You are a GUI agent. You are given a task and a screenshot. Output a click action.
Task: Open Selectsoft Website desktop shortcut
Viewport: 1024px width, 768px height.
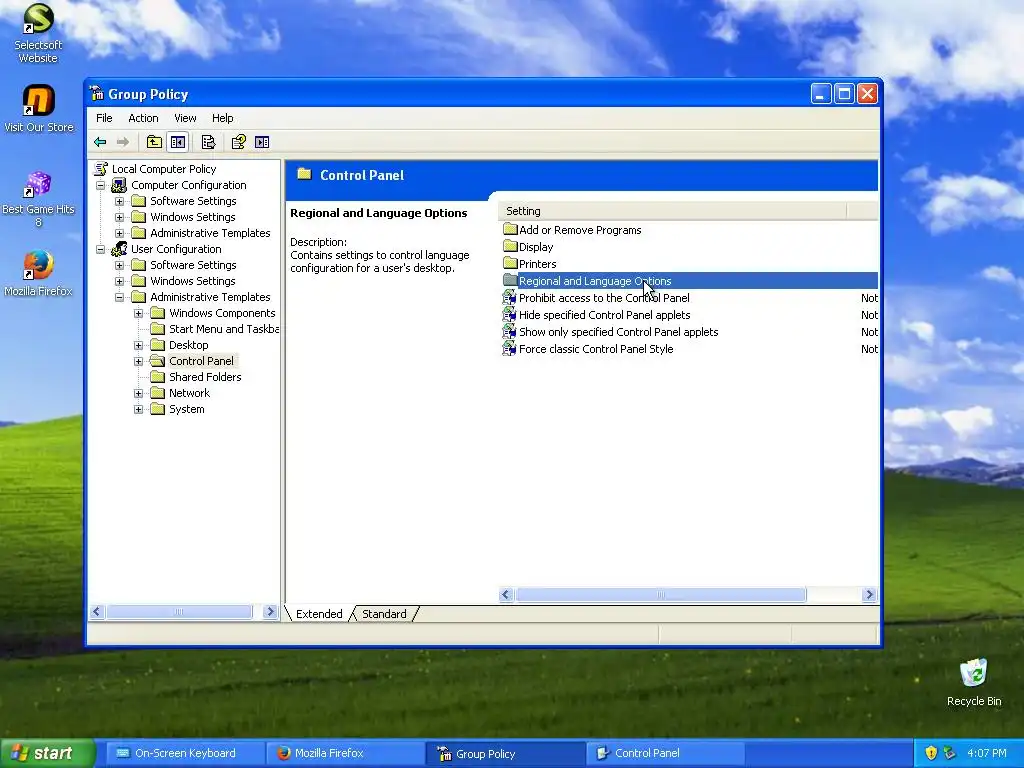(38, 33)
